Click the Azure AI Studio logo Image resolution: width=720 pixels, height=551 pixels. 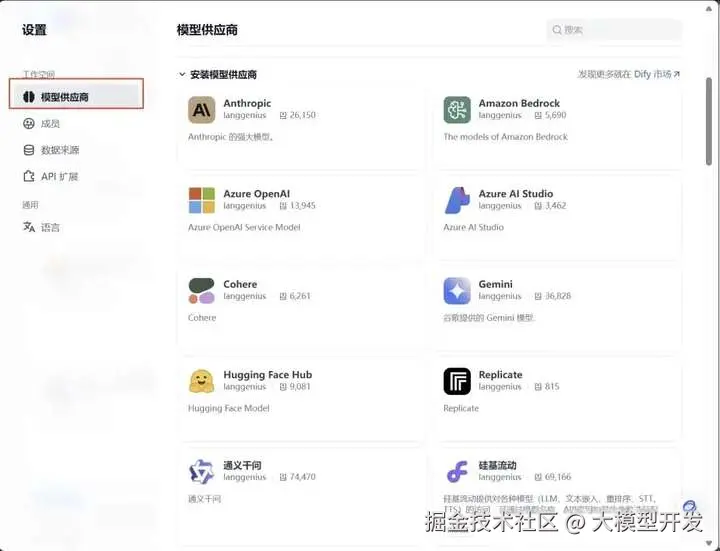457,200
